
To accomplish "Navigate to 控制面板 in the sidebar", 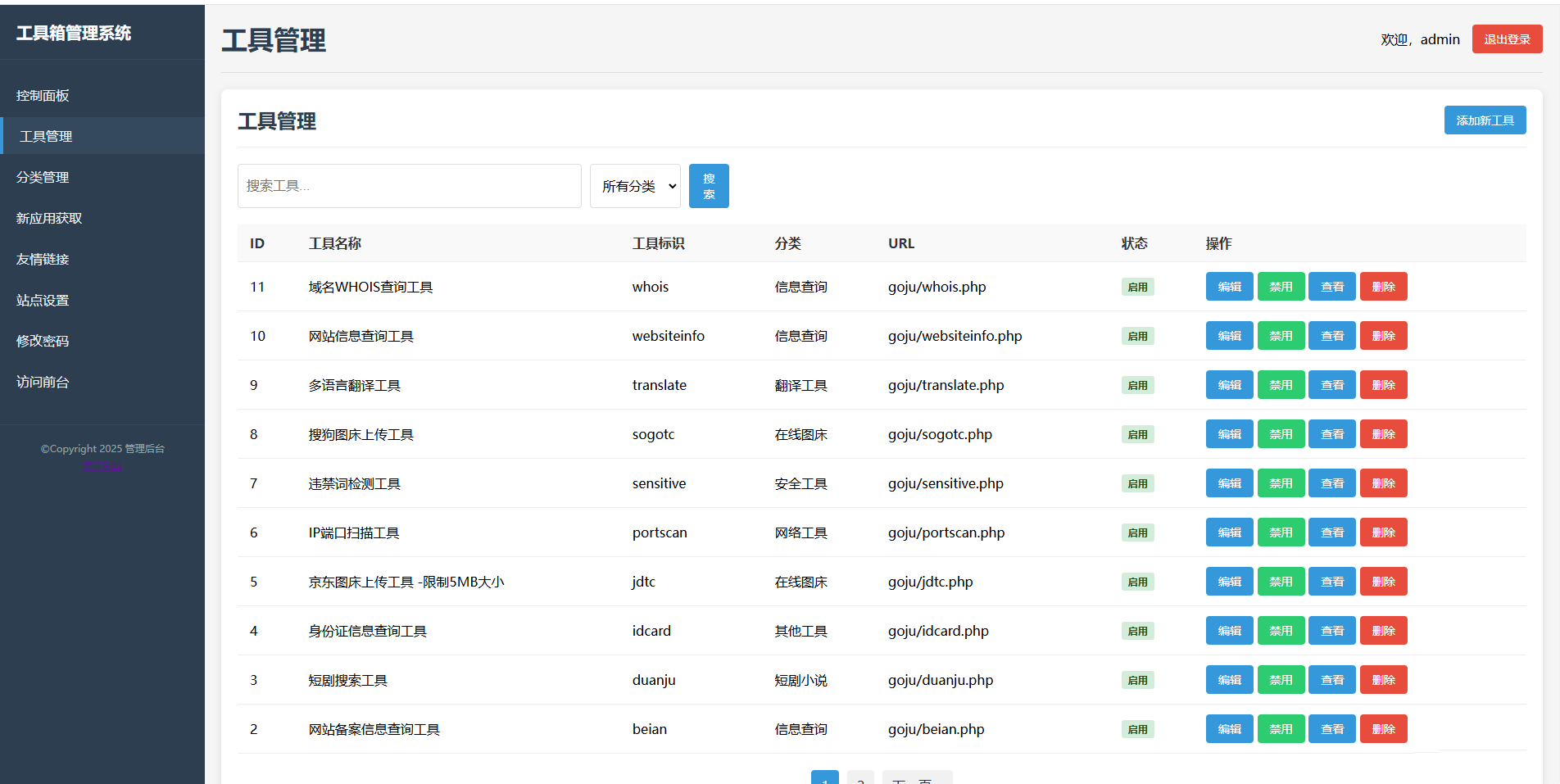I will click(43, 95).
